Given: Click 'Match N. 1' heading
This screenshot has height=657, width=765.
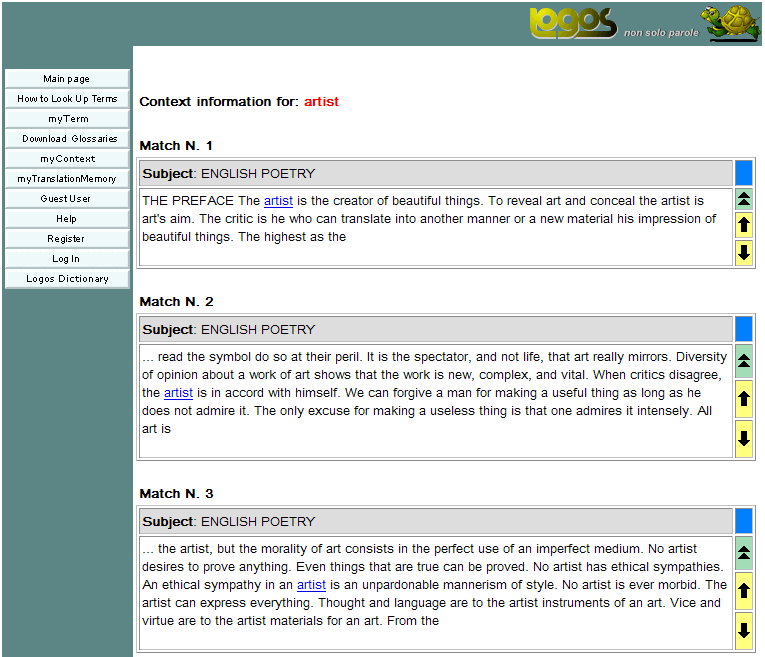Looking at the screenshot, I should pos(176,146).
